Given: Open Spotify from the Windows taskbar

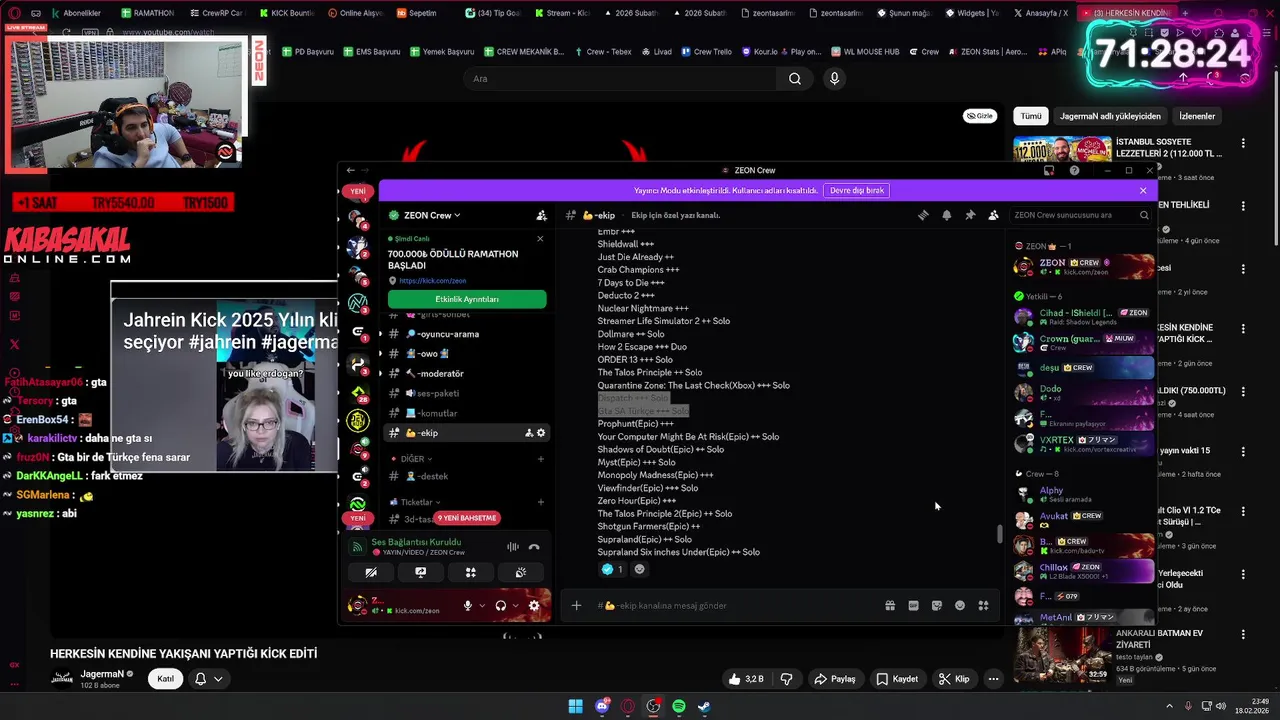Looking at the screenshot, I should point(679,706).
